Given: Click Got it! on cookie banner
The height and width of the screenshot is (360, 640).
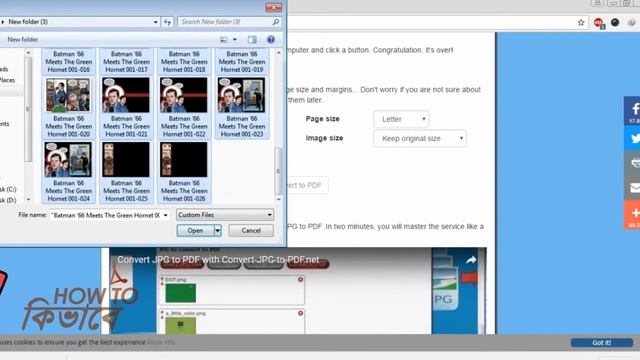Looking at the screenshot, I should [602, 343].
